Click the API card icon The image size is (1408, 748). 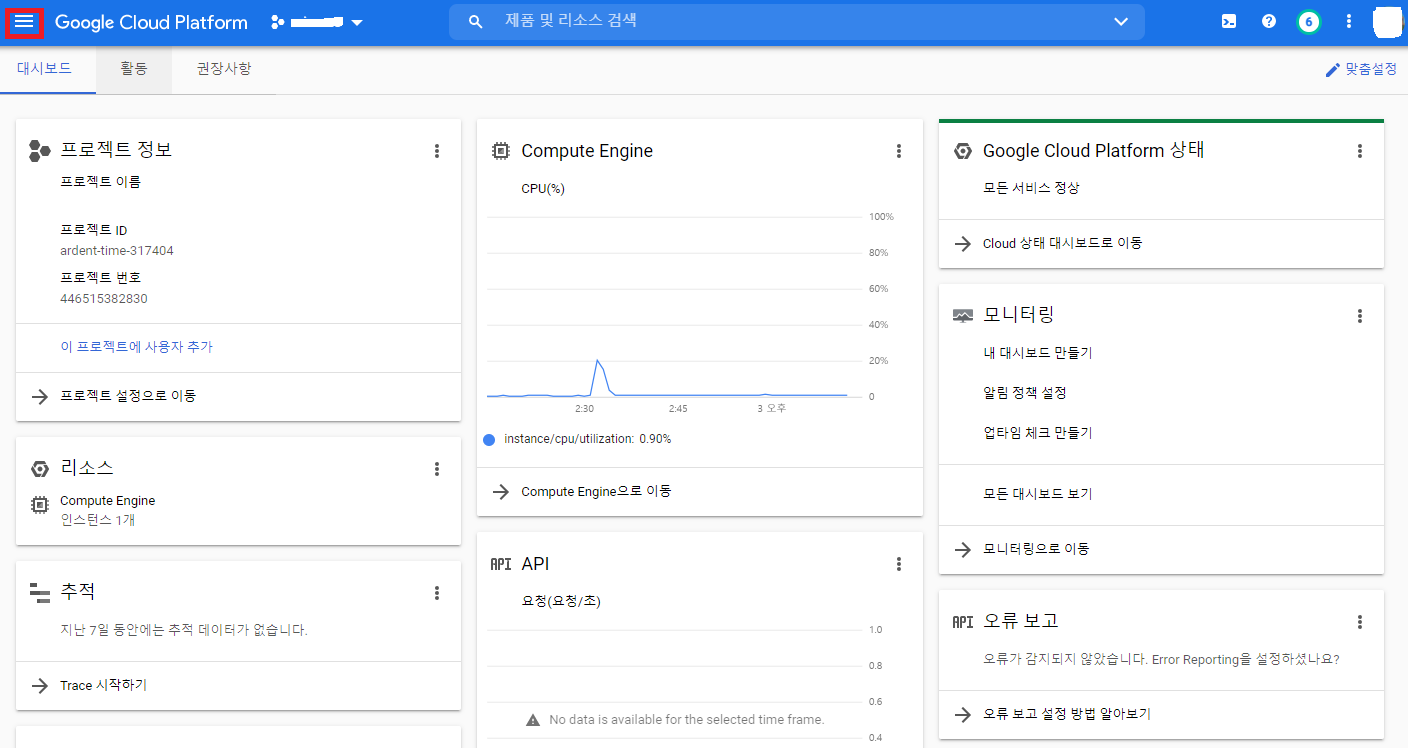501,564
